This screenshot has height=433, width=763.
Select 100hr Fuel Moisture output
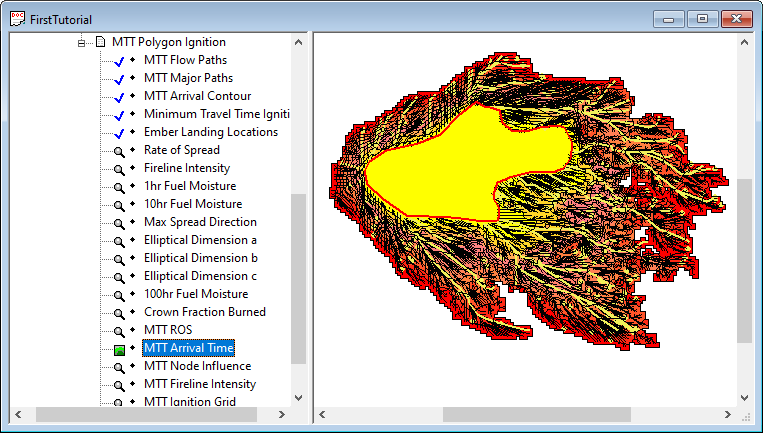pos(196,294)
